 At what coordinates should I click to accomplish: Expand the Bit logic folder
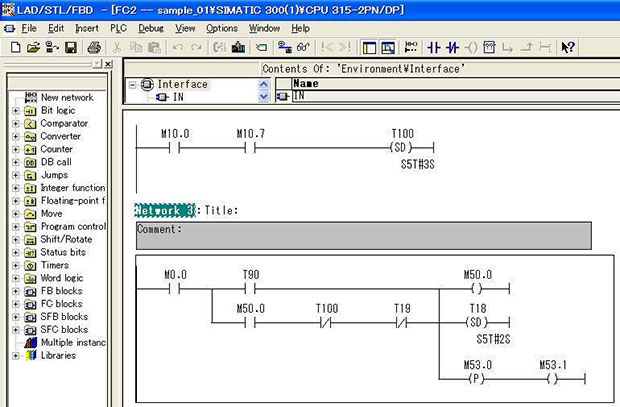click(x=15, y=111)
